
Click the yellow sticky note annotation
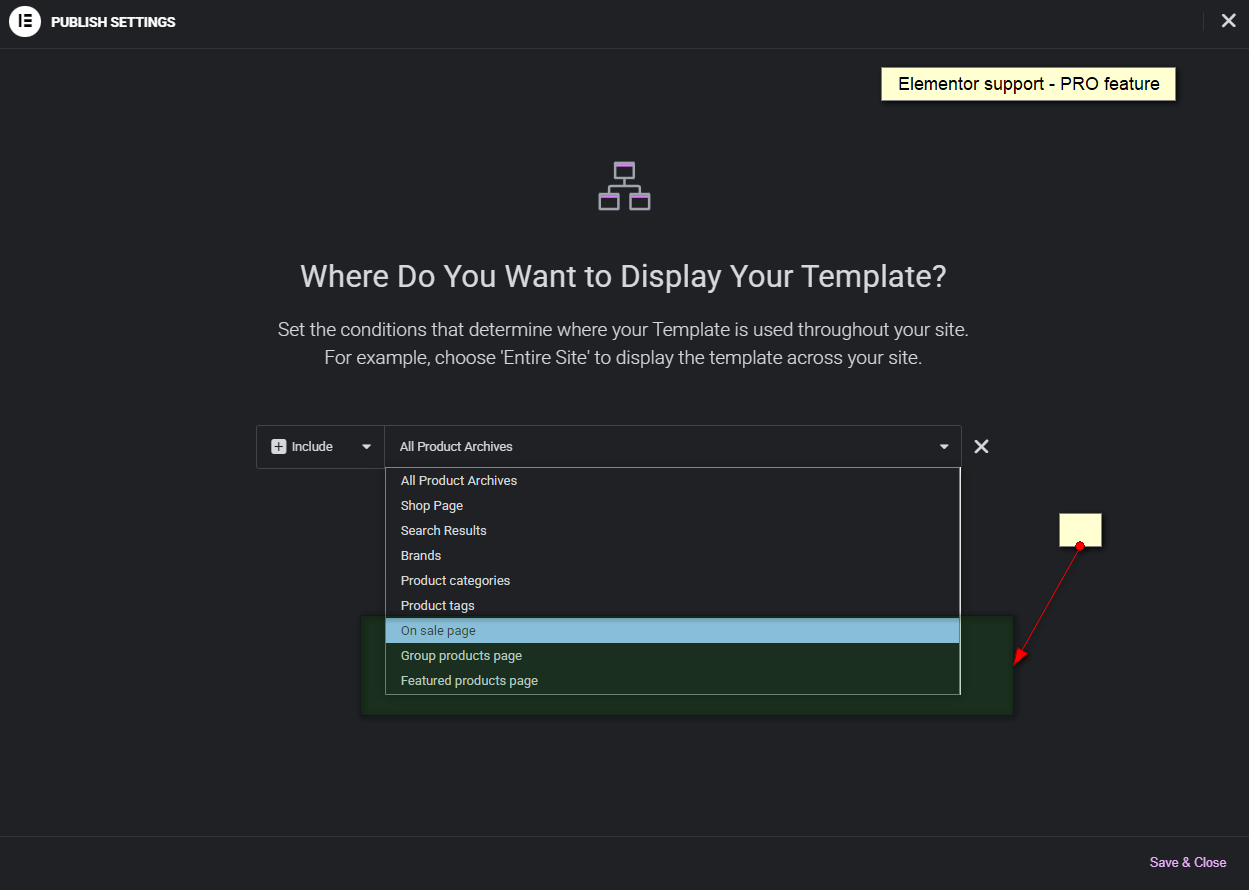[1080, 529]
